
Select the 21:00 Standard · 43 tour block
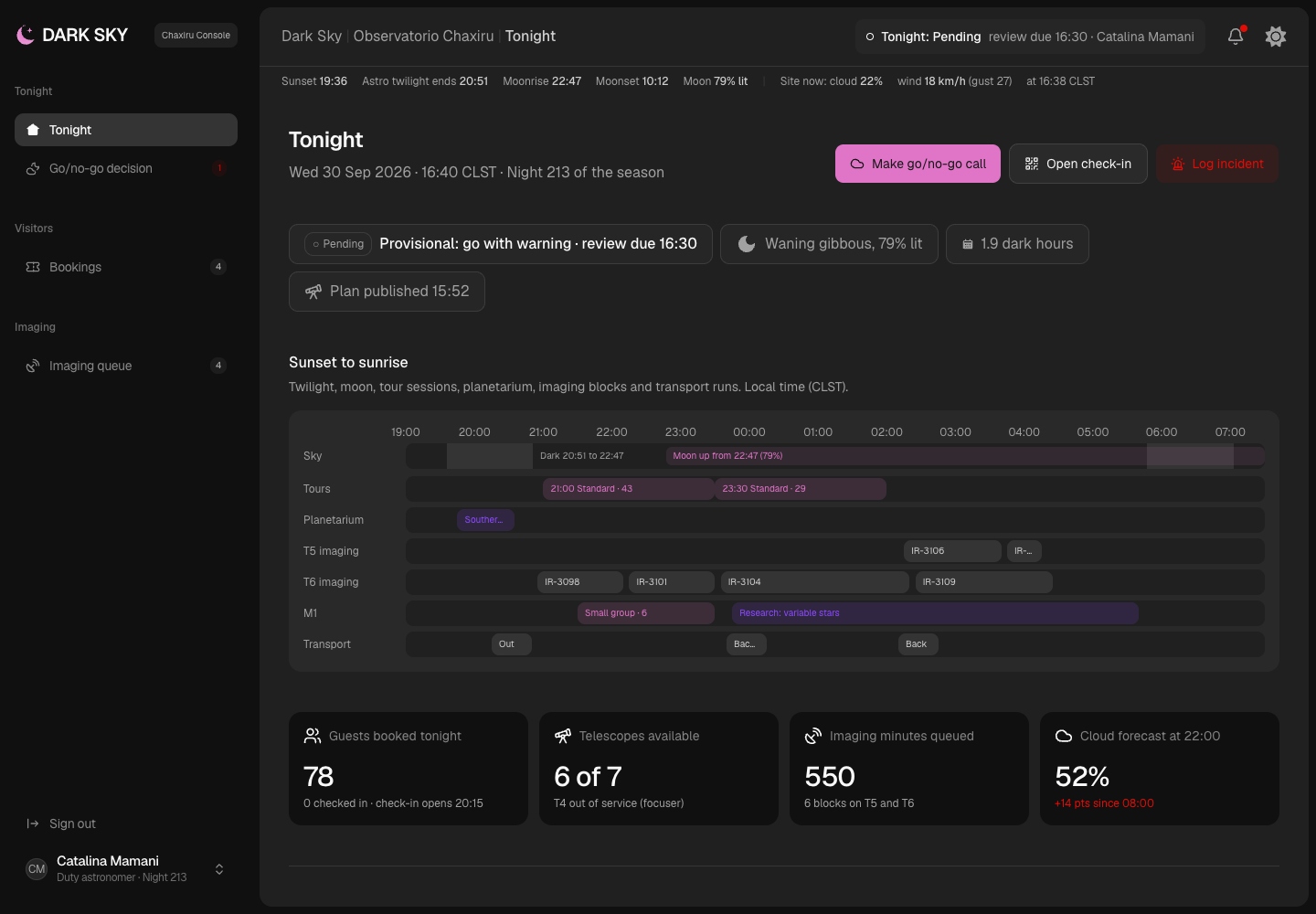pyautogui.click(x=629, y=489)
